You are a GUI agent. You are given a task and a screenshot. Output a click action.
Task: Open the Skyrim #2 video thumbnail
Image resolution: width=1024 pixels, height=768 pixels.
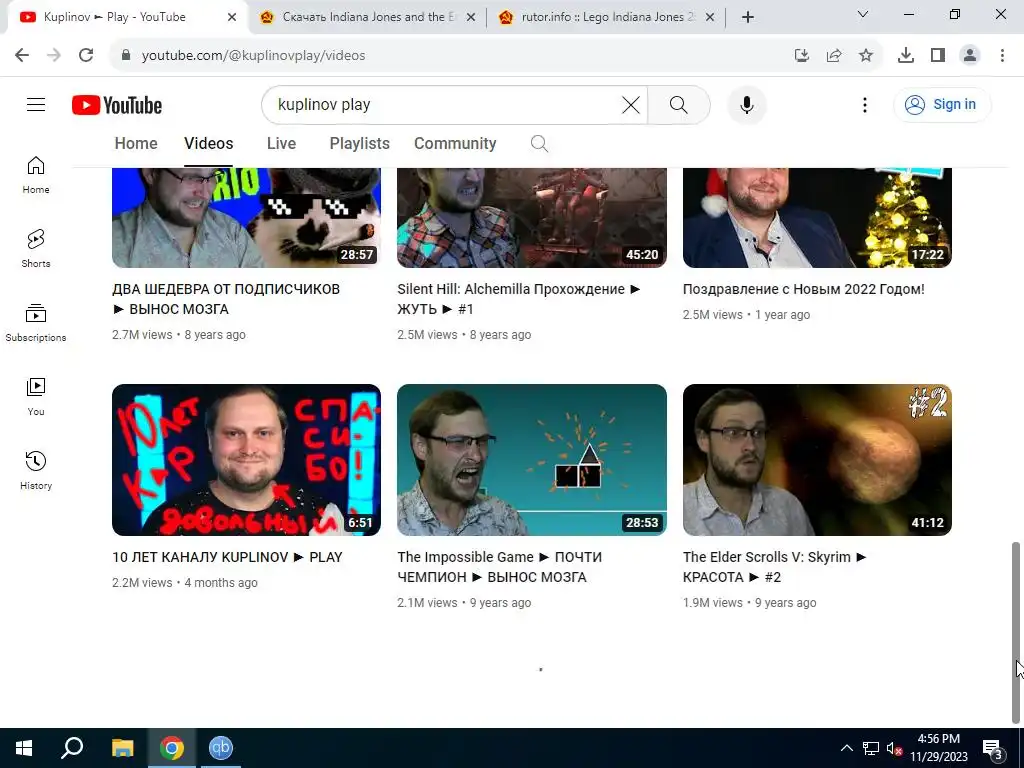click(817, 460)
